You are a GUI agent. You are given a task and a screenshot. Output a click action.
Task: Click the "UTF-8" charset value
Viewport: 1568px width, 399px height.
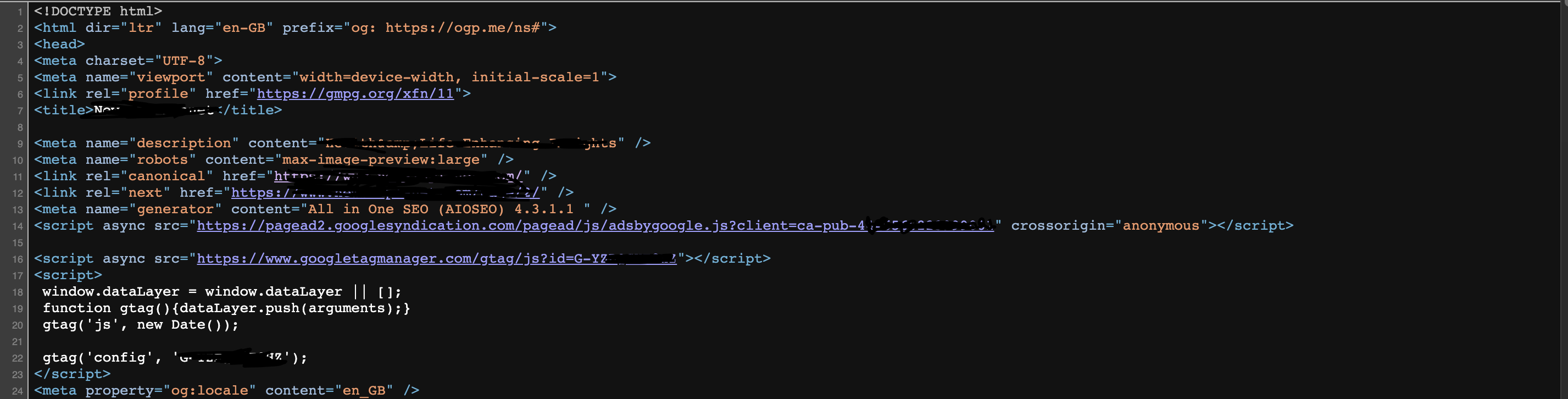[184, 61]
